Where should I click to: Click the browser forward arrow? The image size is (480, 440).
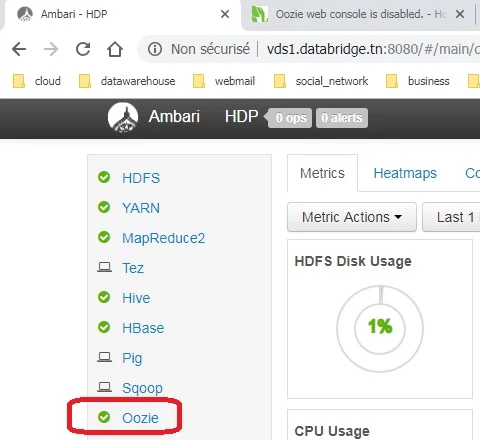tap(51, 49)
